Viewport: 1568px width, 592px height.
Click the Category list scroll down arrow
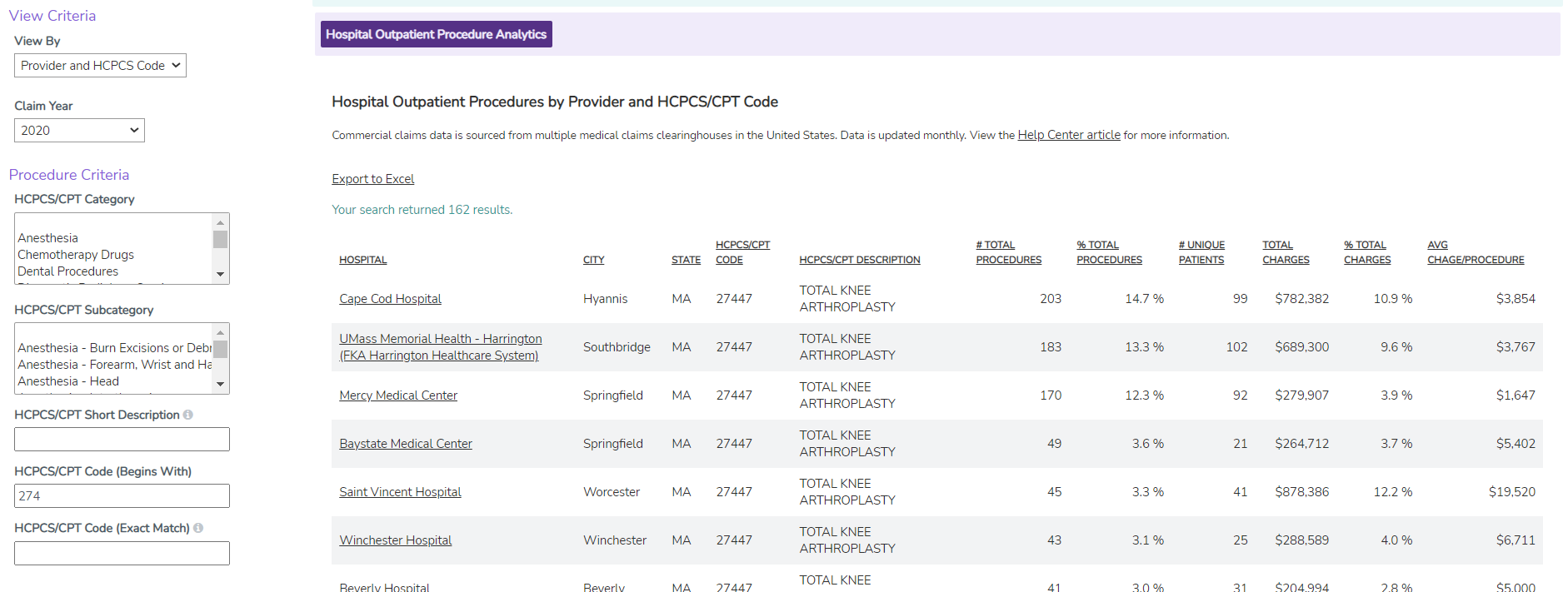point(221,274)
